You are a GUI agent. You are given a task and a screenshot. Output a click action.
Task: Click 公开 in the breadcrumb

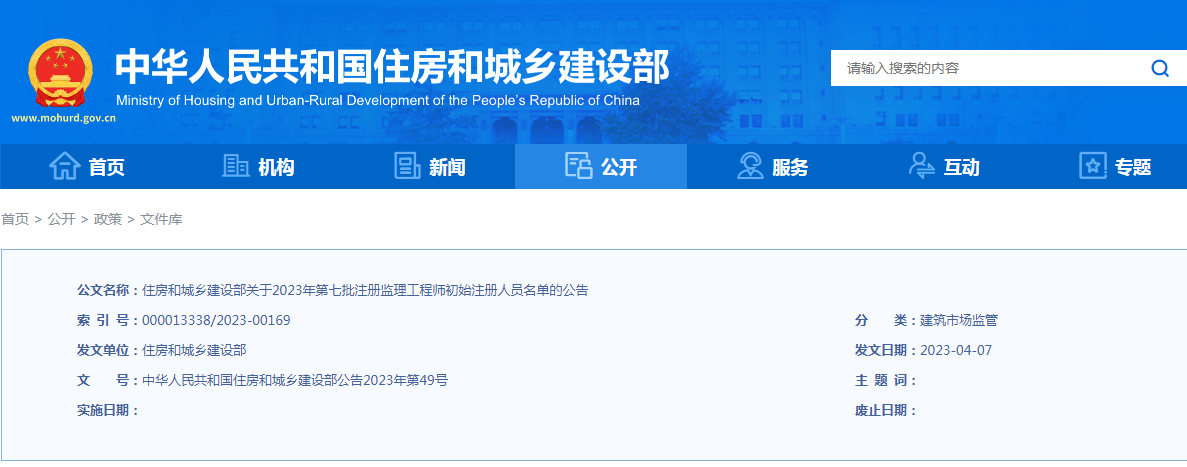coord(61,219)
